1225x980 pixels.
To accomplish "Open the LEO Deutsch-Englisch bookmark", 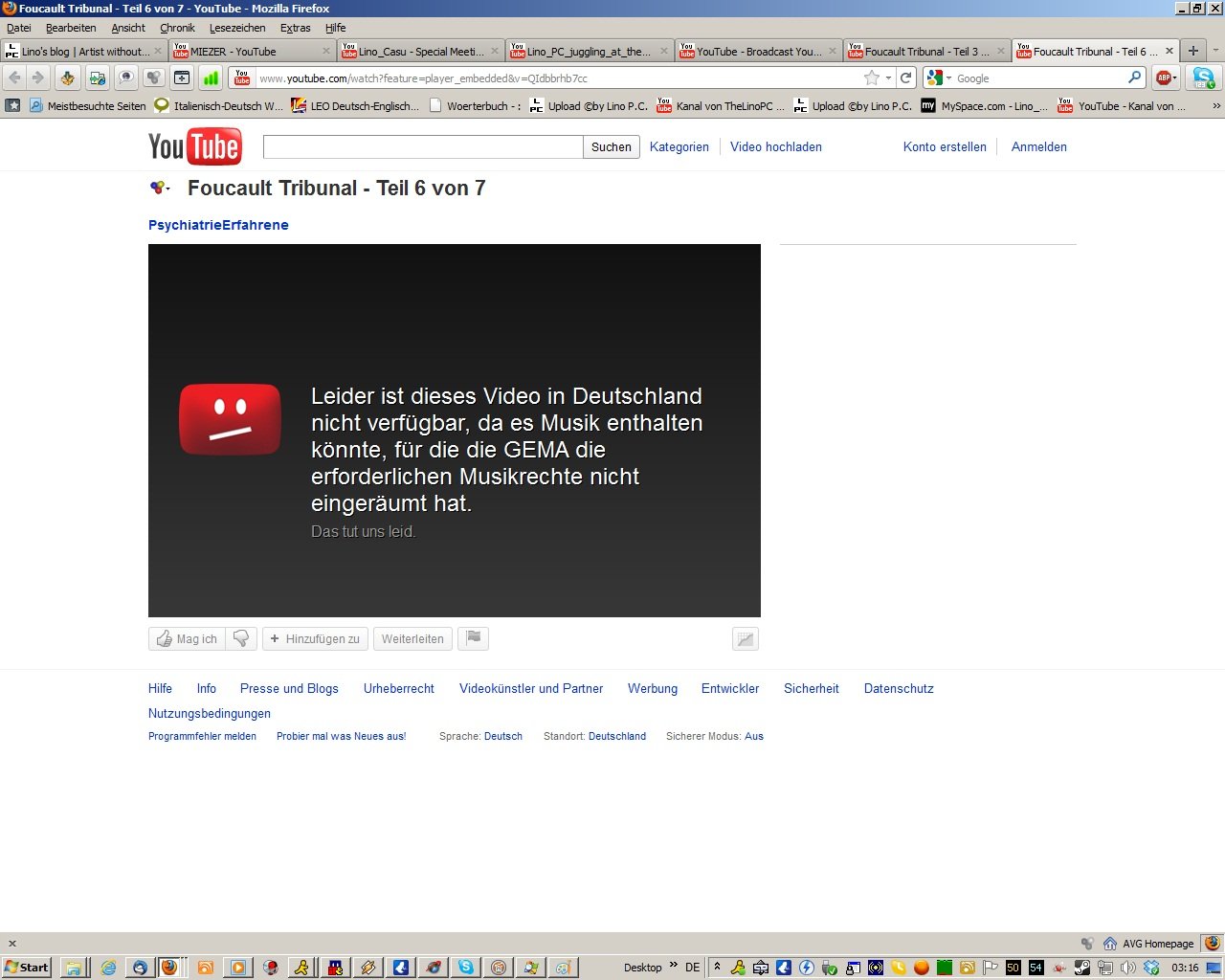I will tap(355, 105).
